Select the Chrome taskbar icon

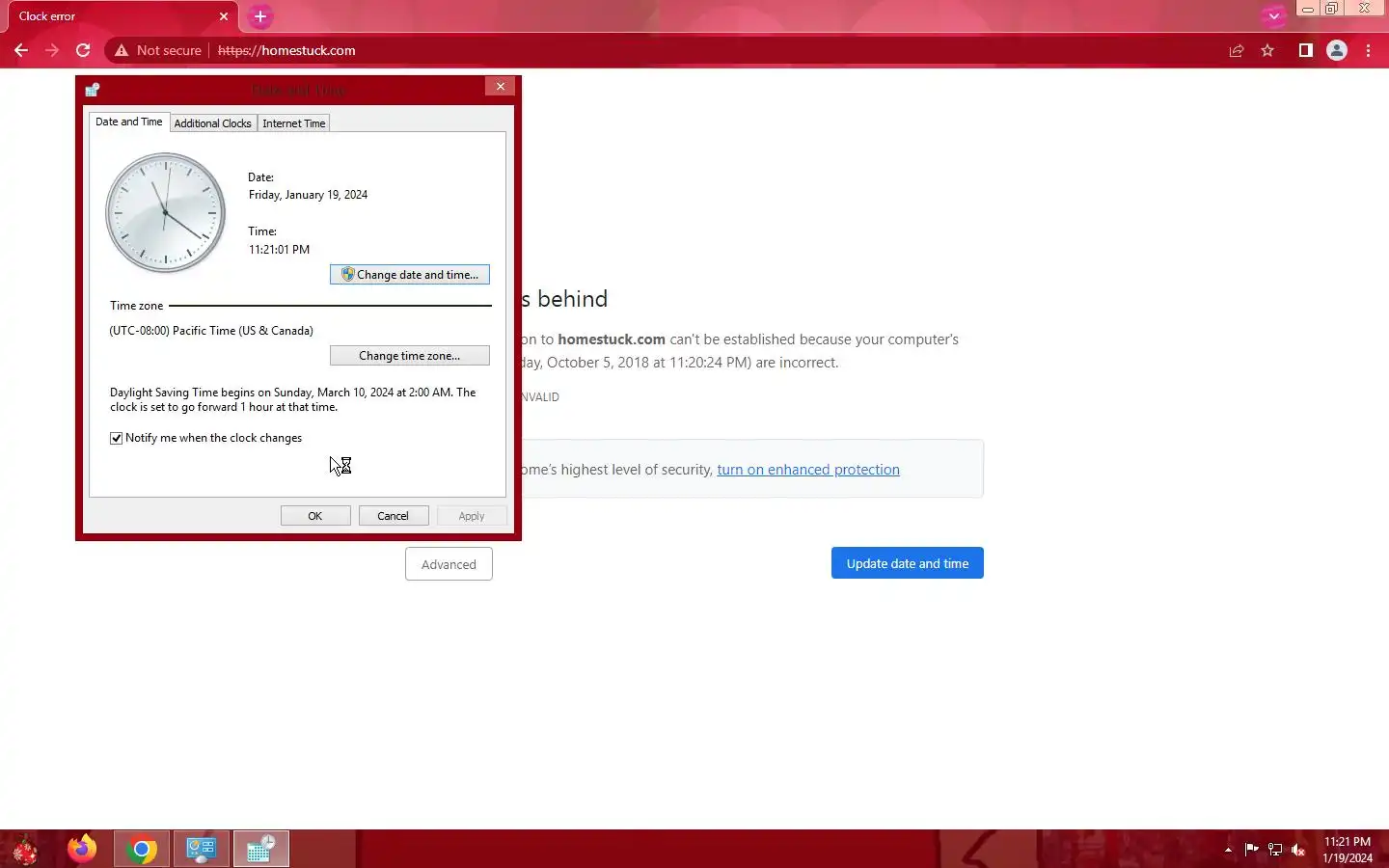coord(142,850)
